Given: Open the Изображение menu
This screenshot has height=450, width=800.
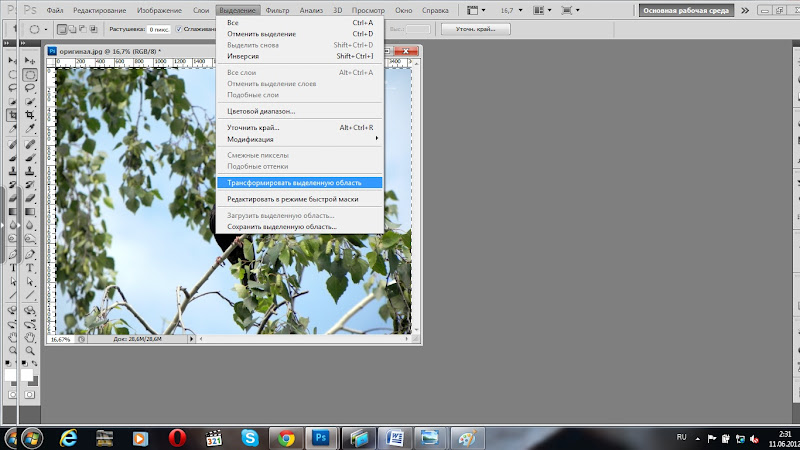Looking at the screenshot, I should [159, 10].
